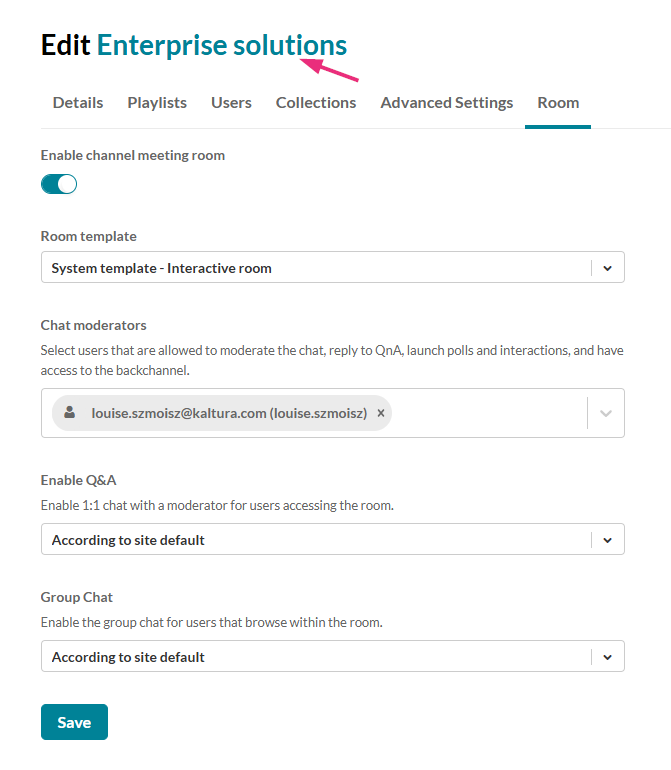Click Q&A According to site default field
The width and height of the screenshot is (671, 770).
point(333,539)
